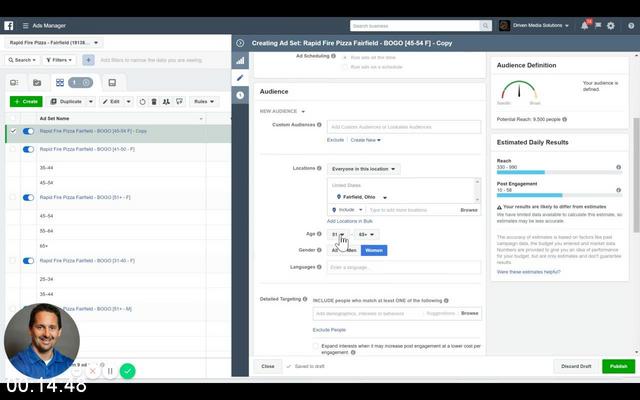The width and height of the screenshot is (640, 400).
Task: Toggle the BOGO [31-40 - F] ad set
Action: (x=28, y=261)
